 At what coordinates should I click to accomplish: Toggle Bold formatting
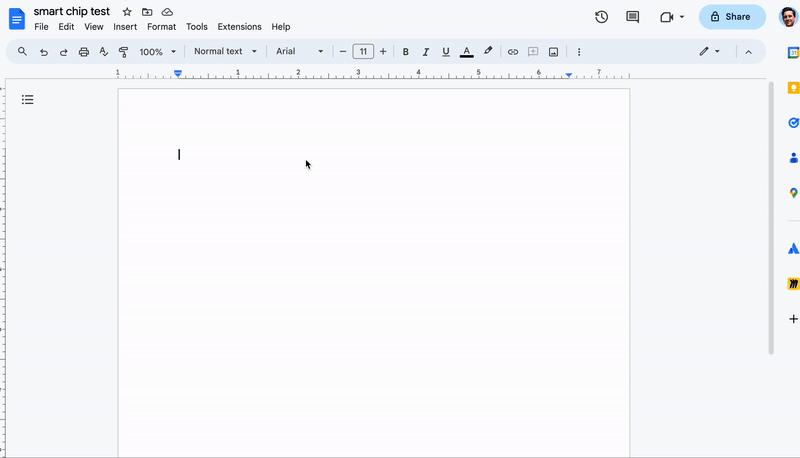(406, 52)
